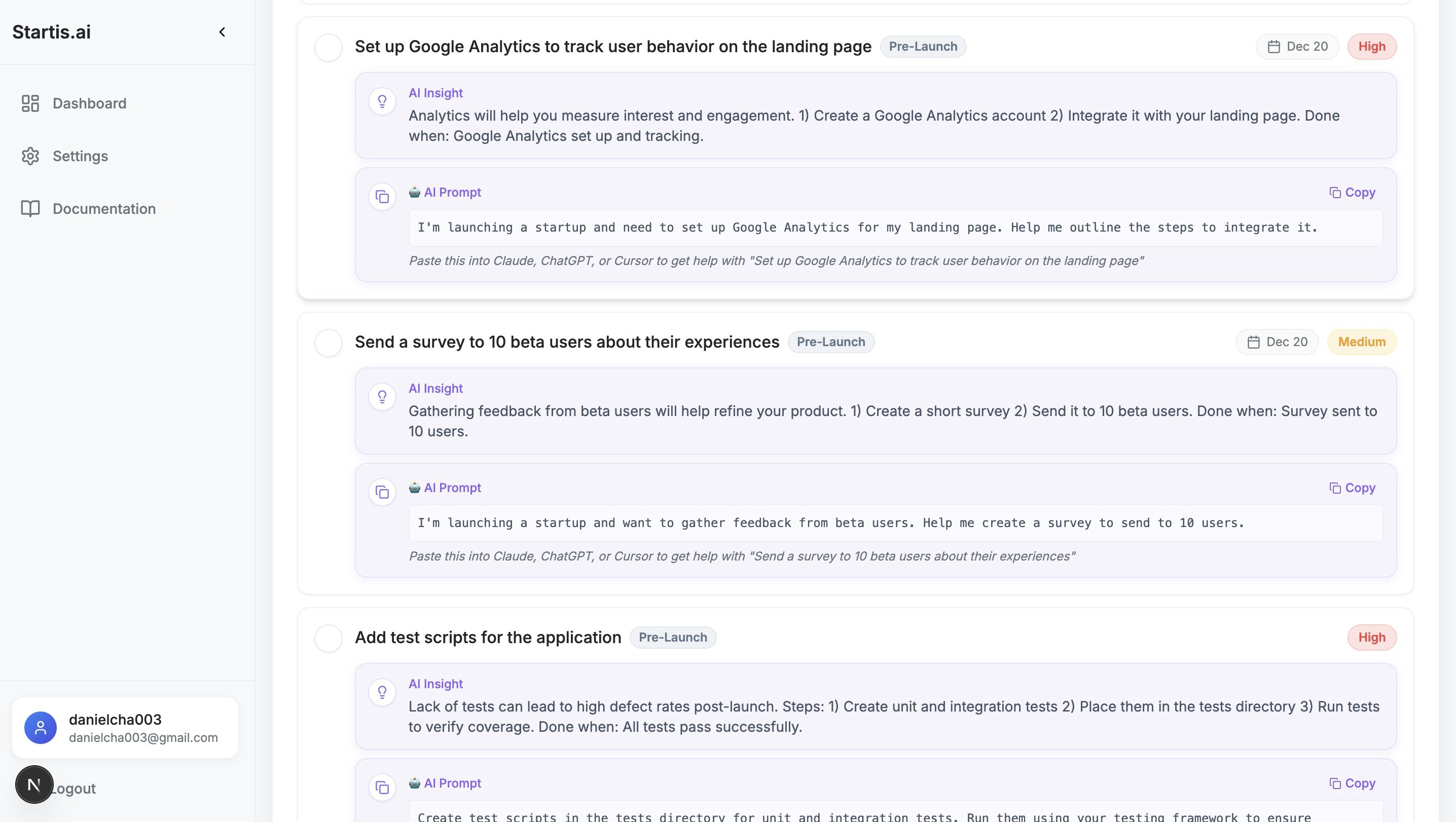1456x822 pixels.
Task: Click the calendar icon on the Google Analytics task
Action: (x=1273, y=46)
